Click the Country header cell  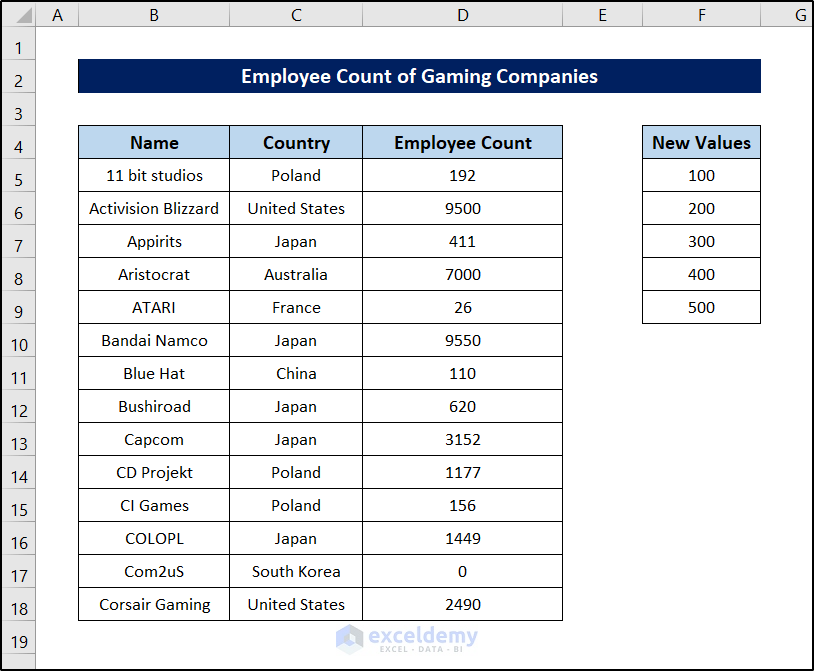(296, 142)
